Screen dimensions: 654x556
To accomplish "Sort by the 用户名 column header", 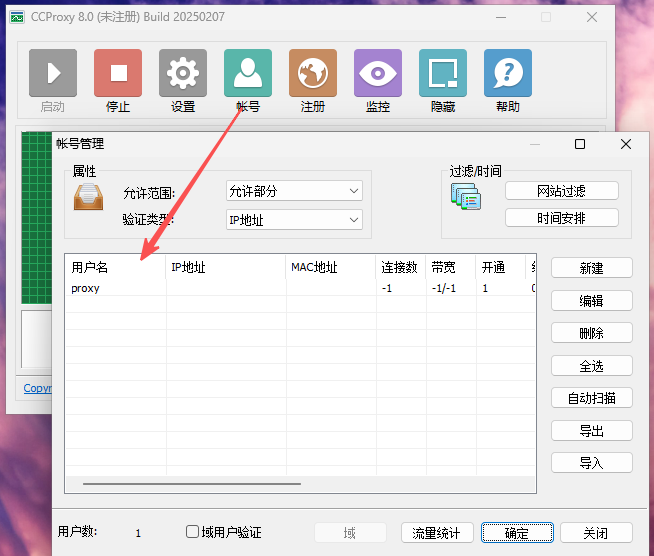I will 116,267.
